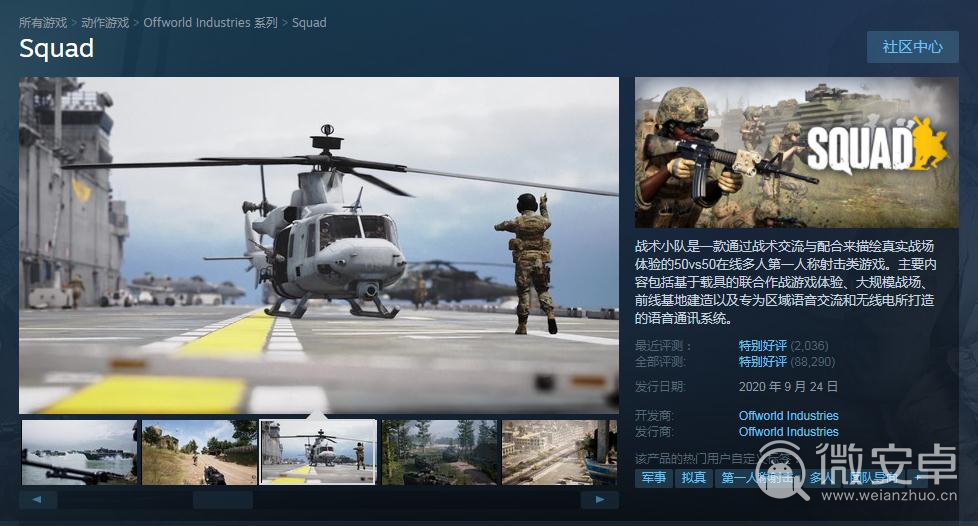The height and width of the screenshot is (526, 978).
Task: Click the 全部评测 label
Action: (660, 362)
